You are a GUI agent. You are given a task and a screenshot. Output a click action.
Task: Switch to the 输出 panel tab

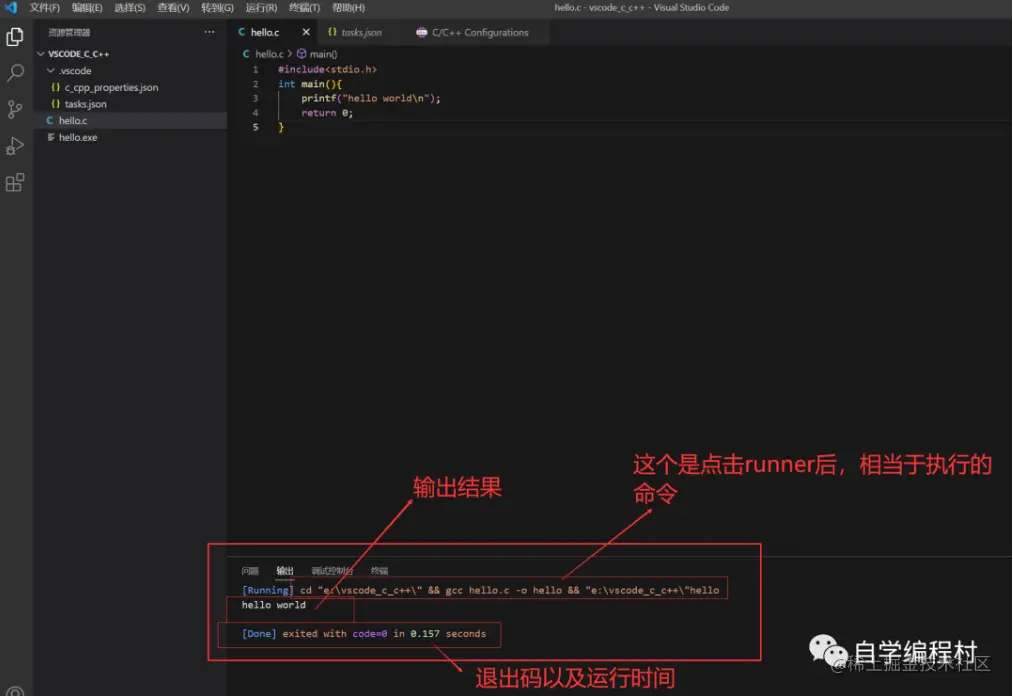click(x=285, y=571)
